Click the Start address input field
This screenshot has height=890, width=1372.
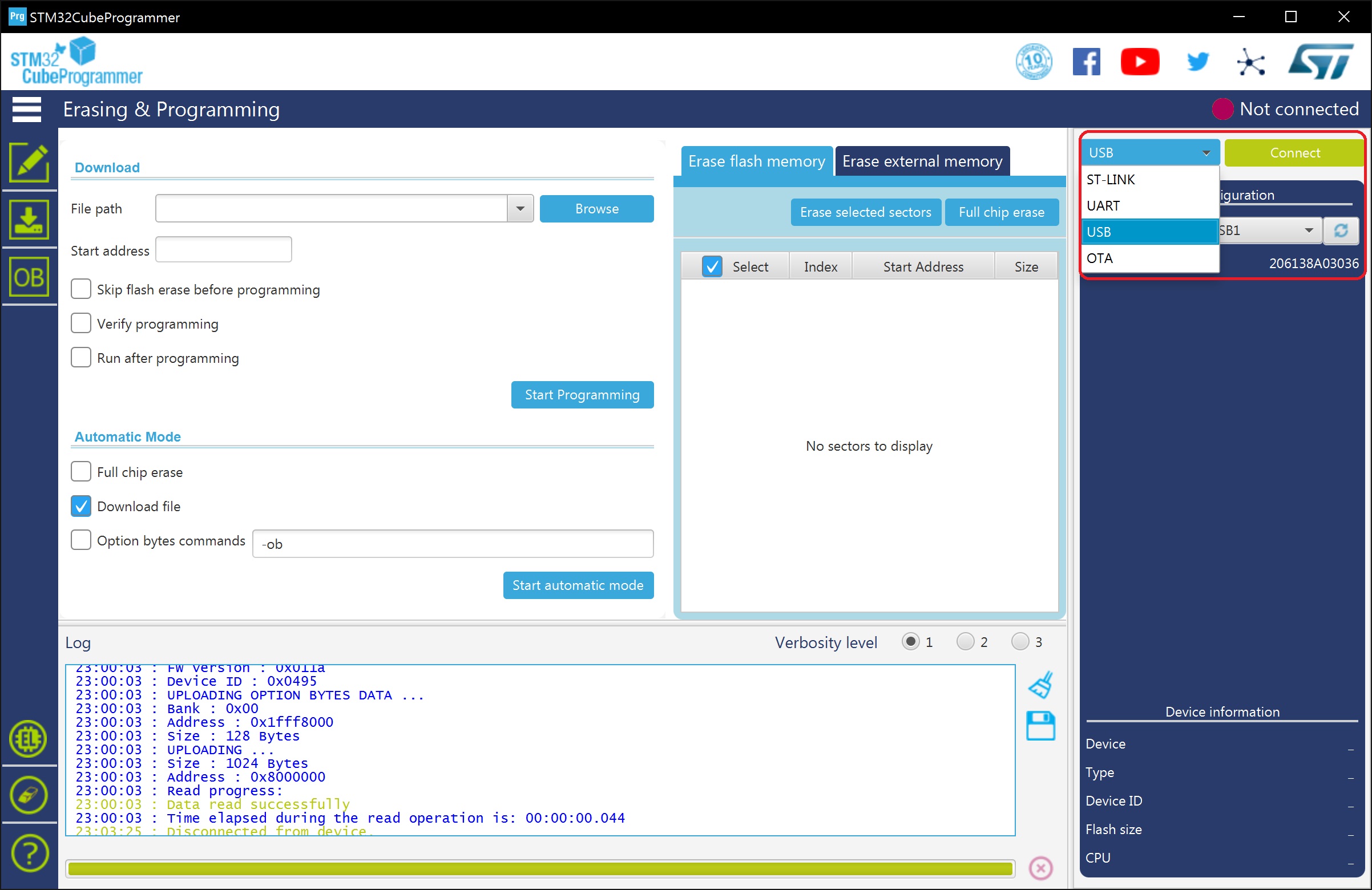(224, 250)
